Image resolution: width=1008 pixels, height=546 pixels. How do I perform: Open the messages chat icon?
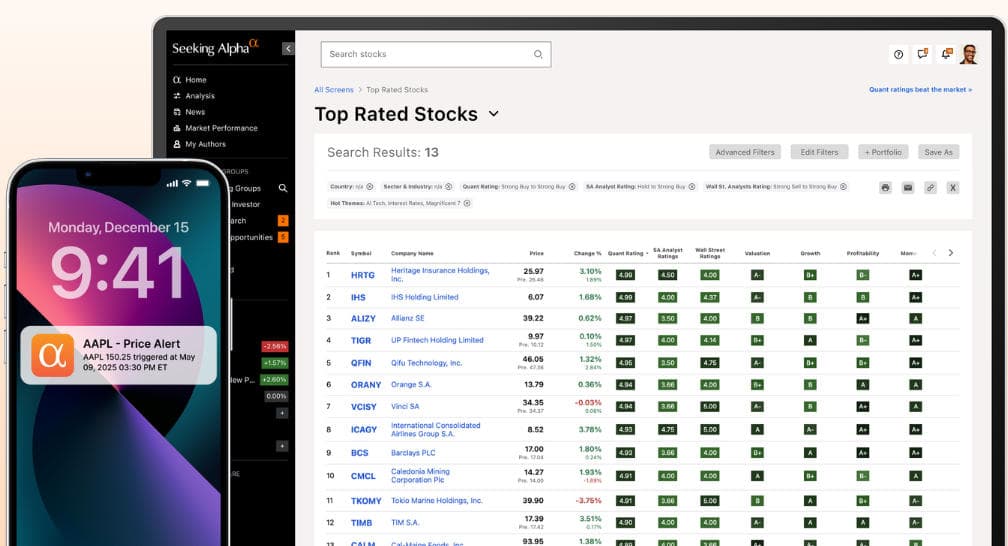922,54
